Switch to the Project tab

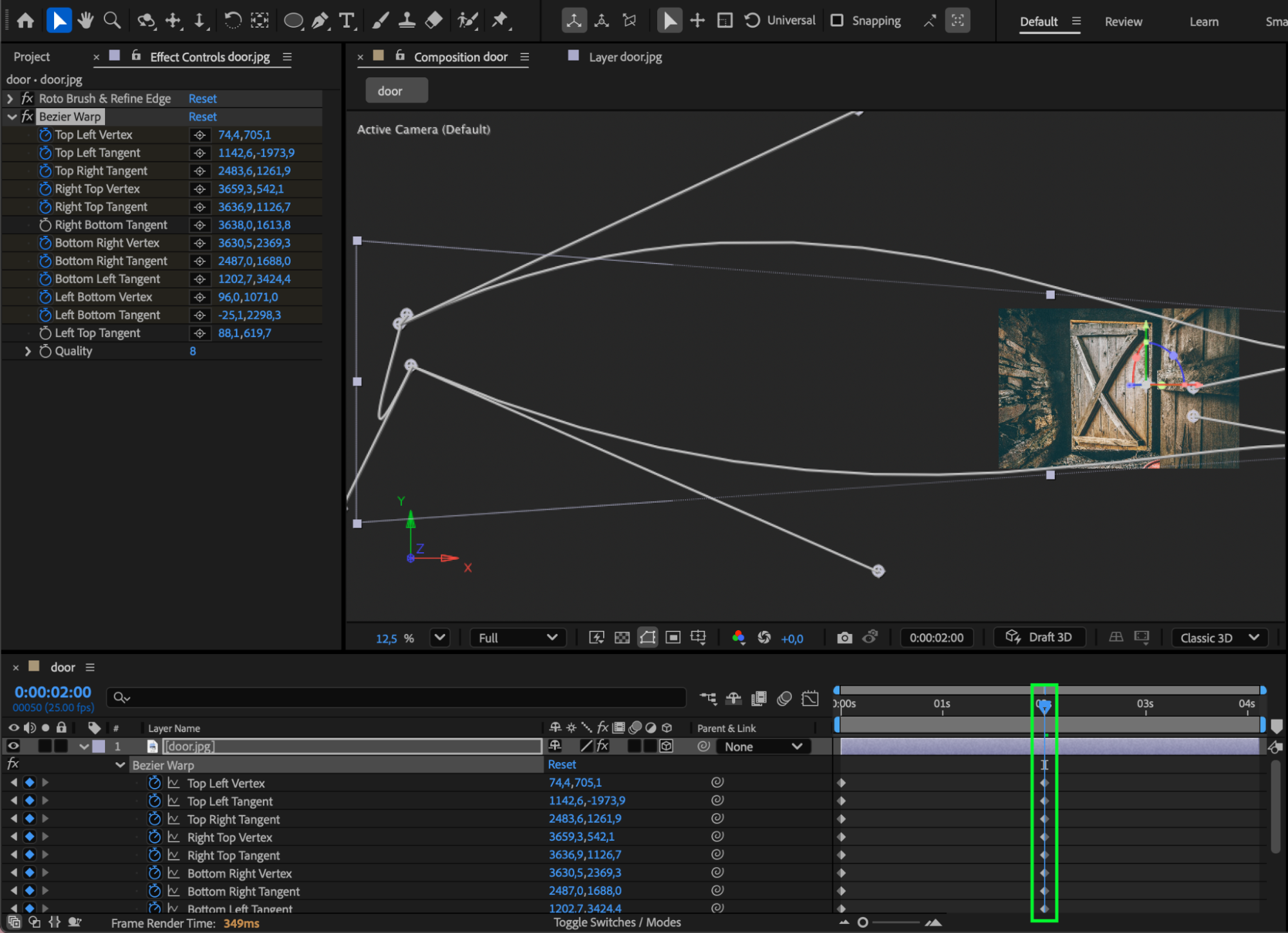point(32,57)
